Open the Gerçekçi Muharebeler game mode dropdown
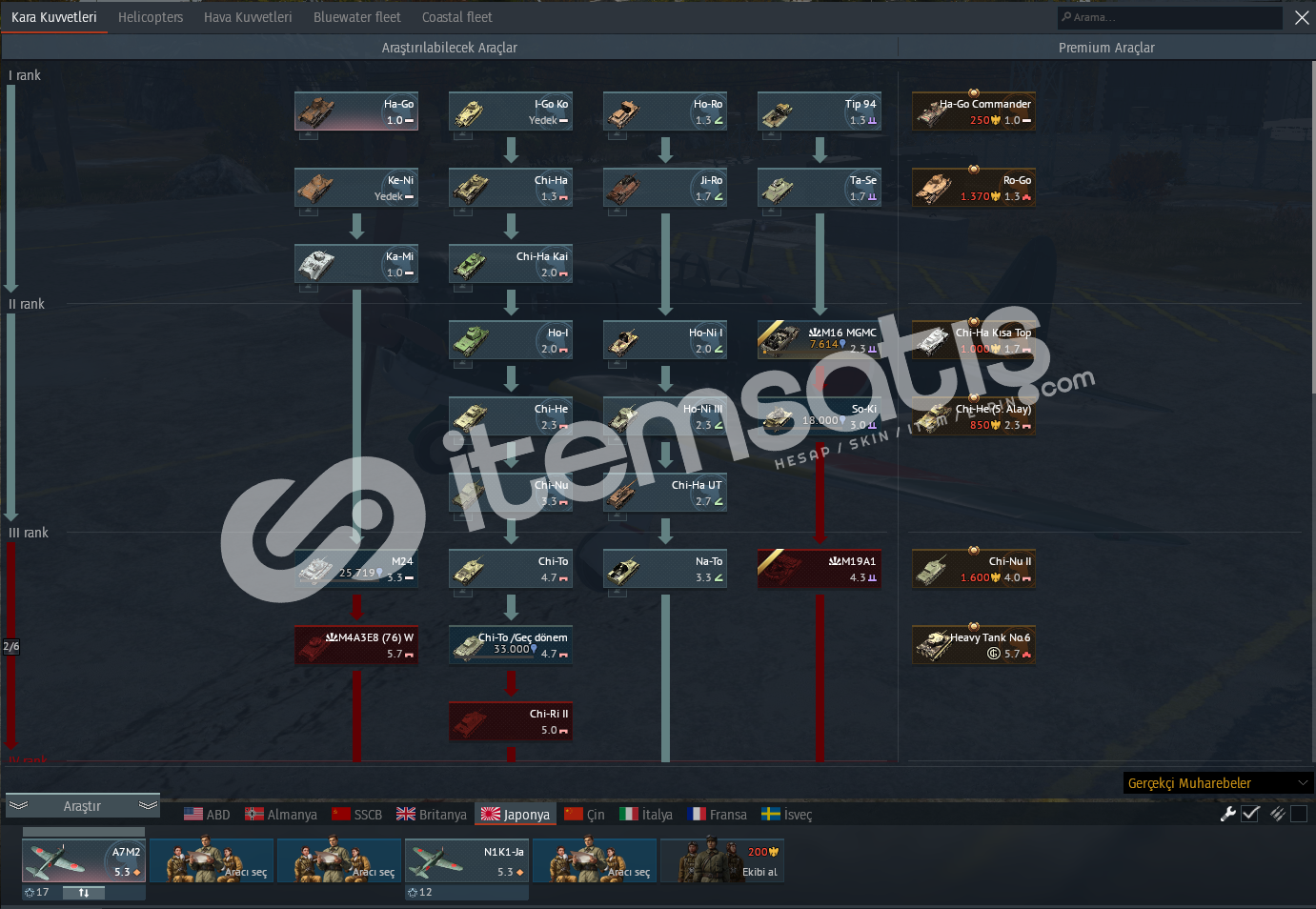This screenshot has height=909, width=1316. pyautogui.click(x=1219, y=783)
